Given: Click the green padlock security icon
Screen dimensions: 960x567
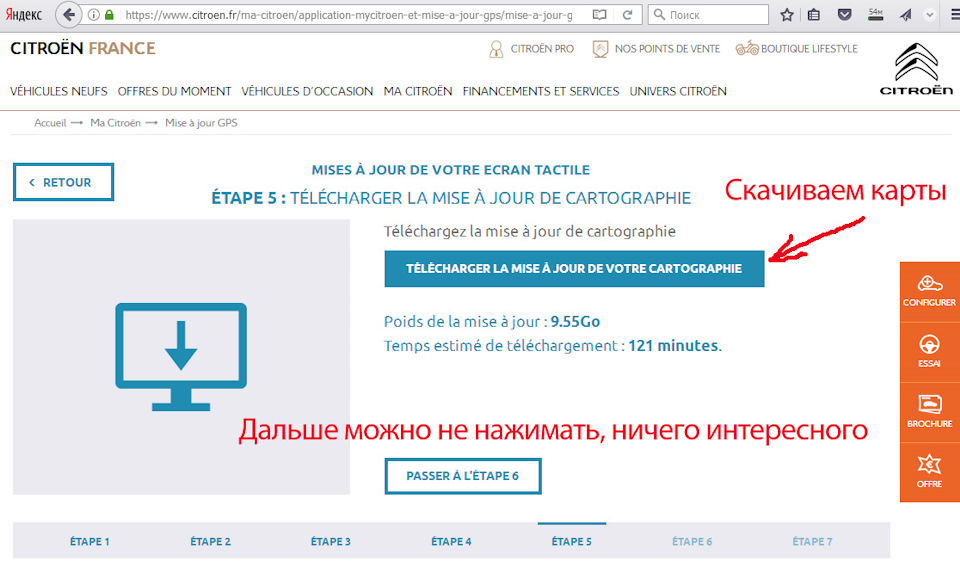Looking at the screenshot, I should pos(109,15).
